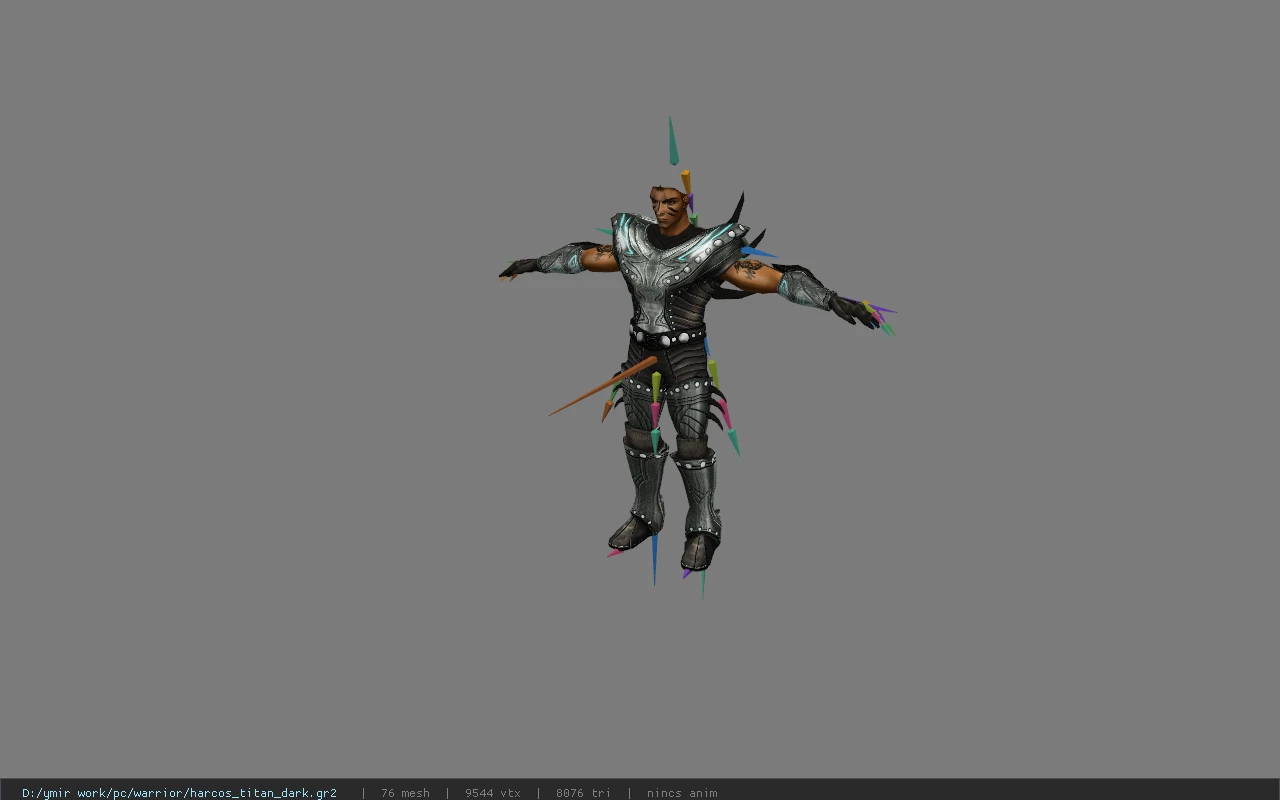Click the '9544 vtx' status entry
1280x800 pixels.
click(x=492, y=793)
